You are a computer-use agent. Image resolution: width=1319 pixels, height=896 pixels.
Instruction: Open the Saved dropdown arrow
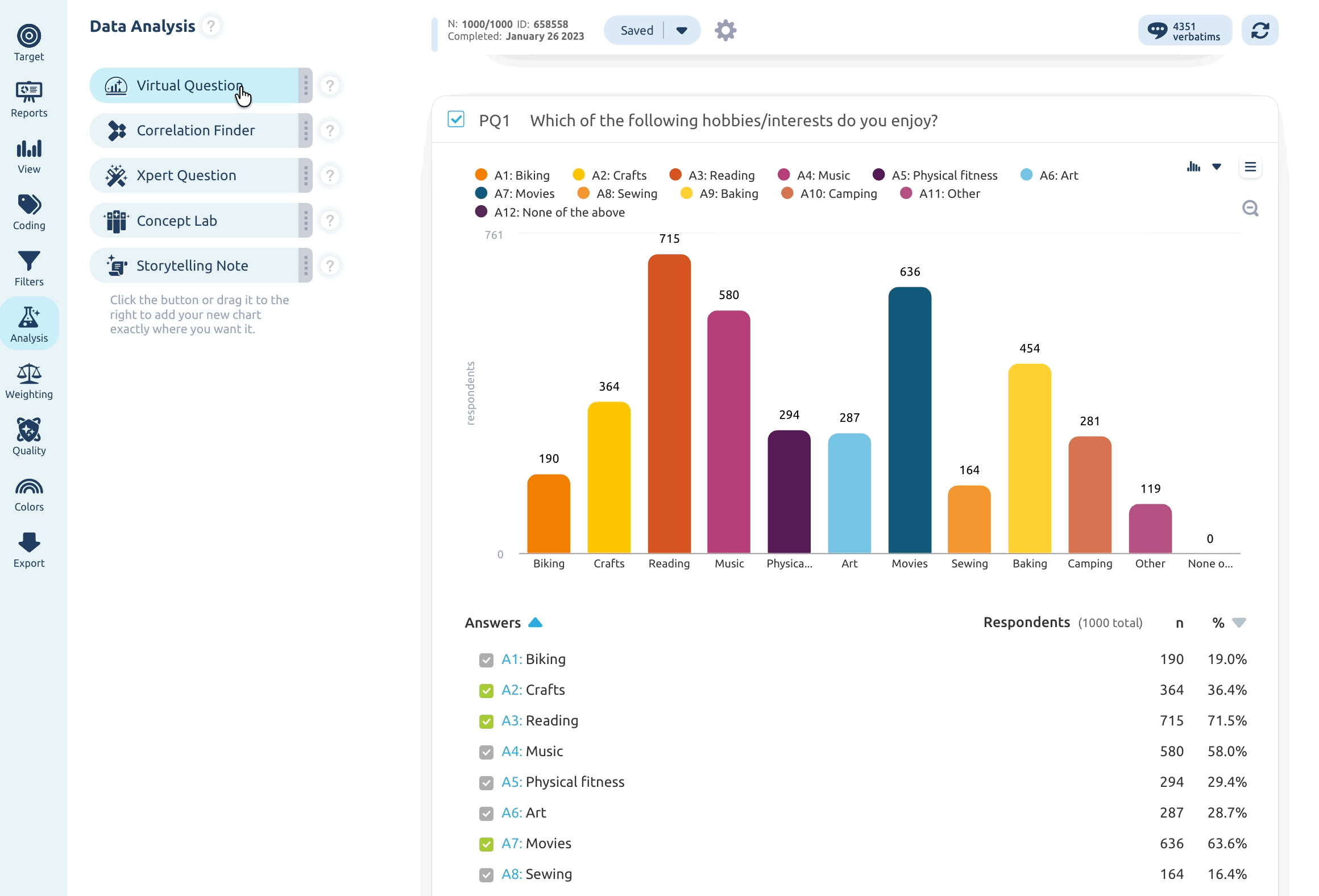tap(682, 30)
